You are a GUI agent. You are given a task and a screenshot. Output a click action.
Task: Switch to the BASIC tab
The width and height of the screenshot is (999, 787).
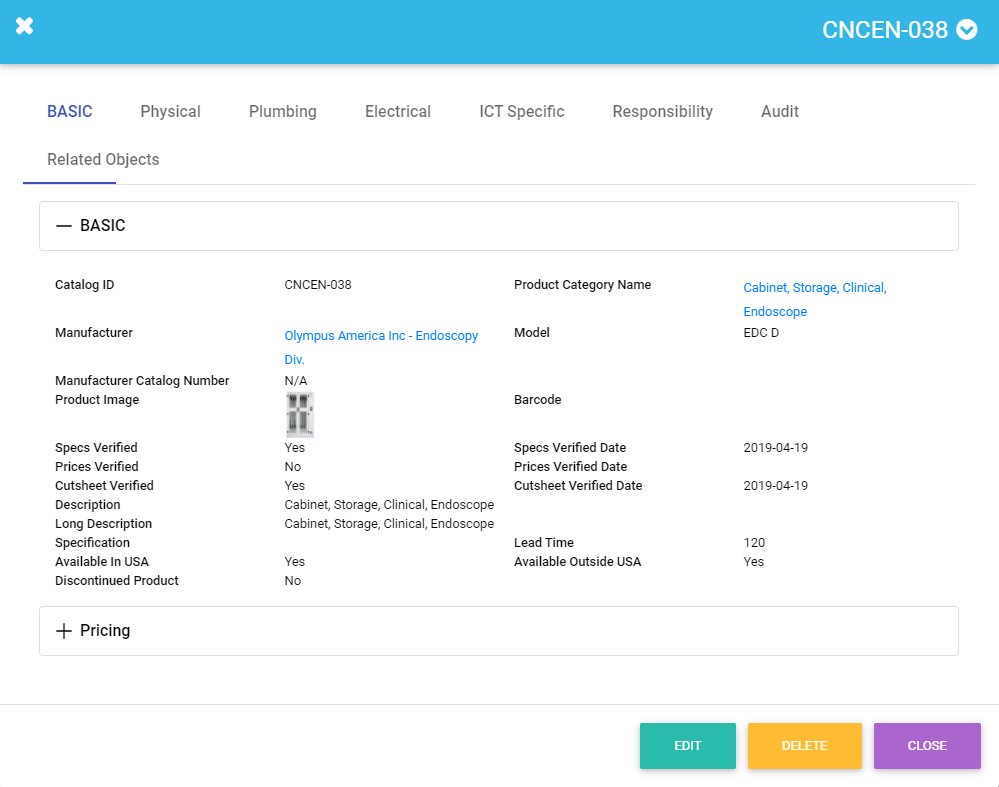70,111
